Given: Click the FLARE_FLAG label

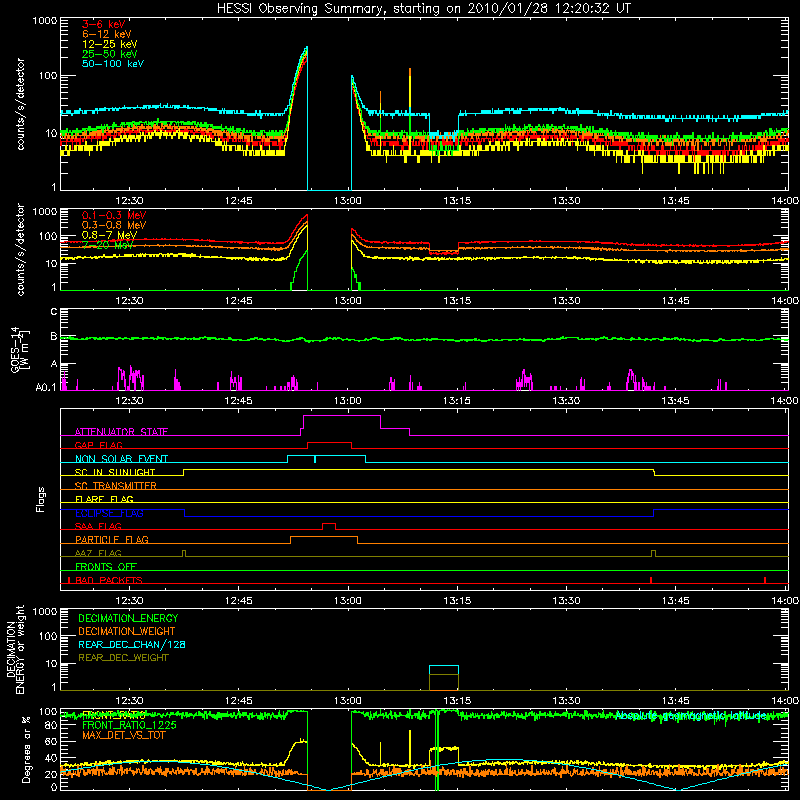Looking at the screenshot, I should pyautogui.click(x=104, y=499).
